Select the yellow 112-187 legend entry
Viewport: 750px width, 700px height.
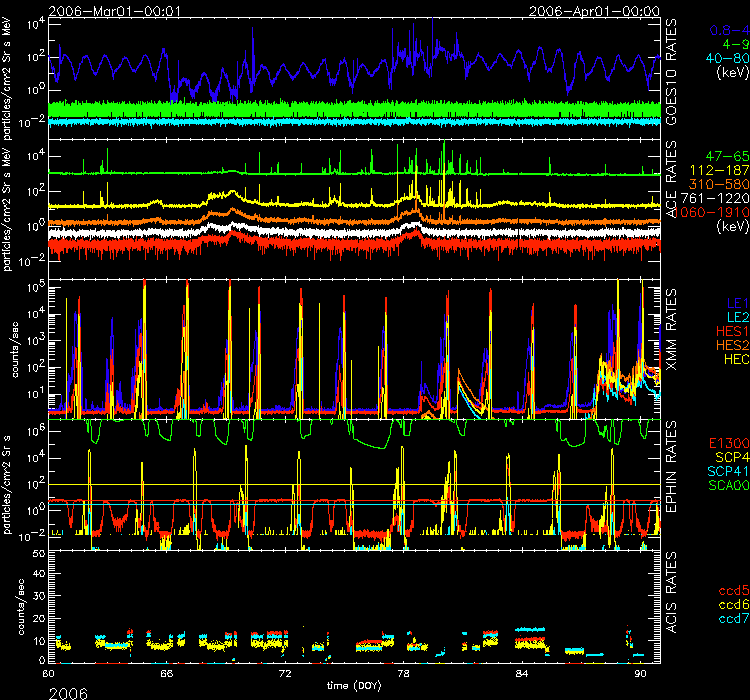[x=718, y=172]
